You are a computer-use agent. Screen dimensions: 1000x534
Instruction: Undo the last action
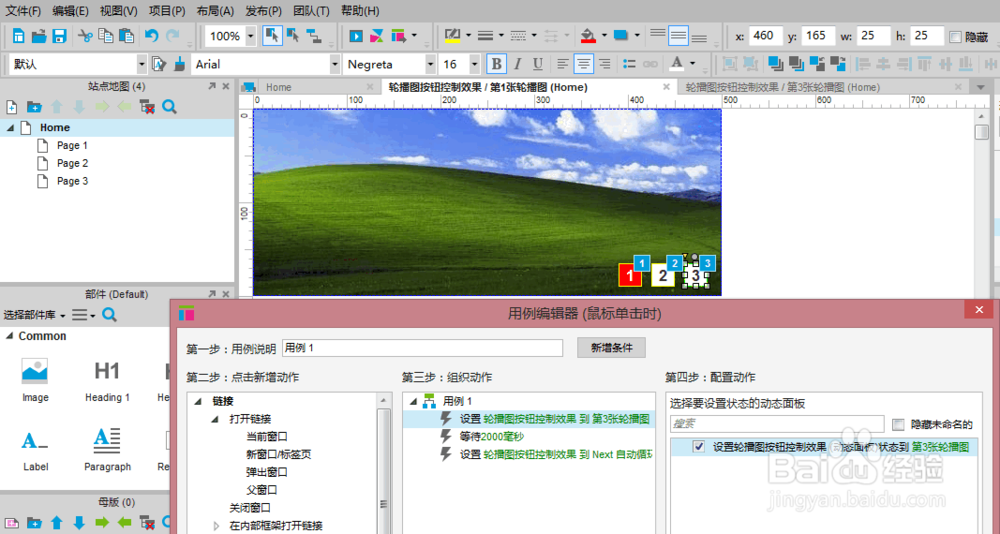click(x=152, y=36)
